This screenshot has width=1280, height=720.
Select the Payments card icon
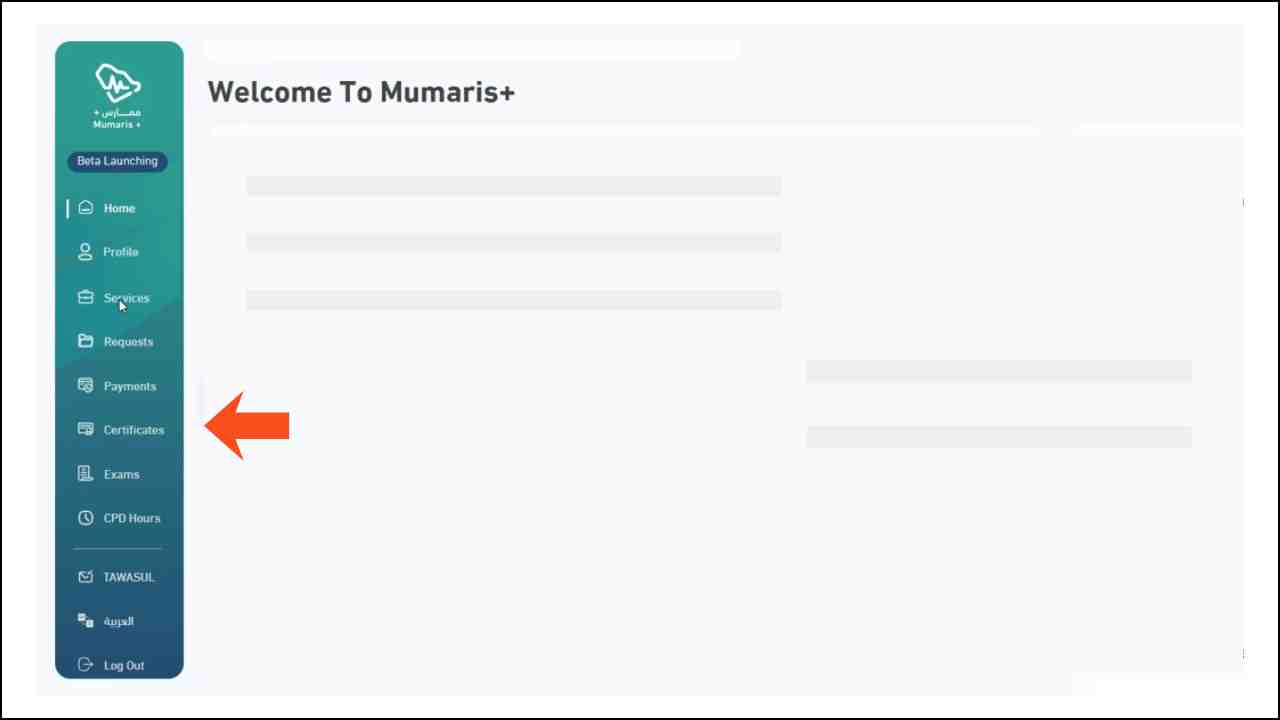85,386
